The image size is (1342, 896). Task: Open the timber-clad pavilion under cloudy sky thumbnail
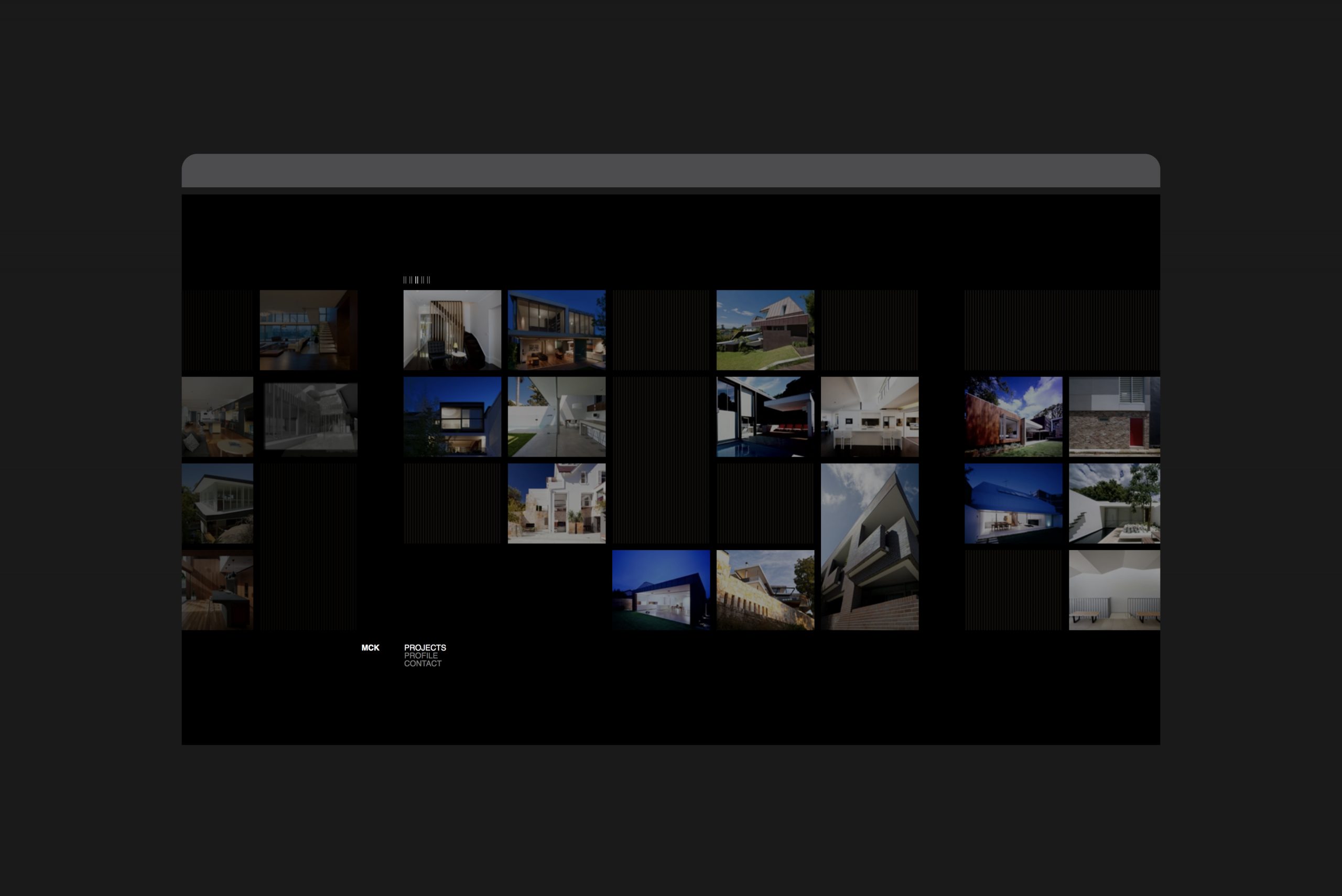pyautogui.click(x=1013, y=417)
